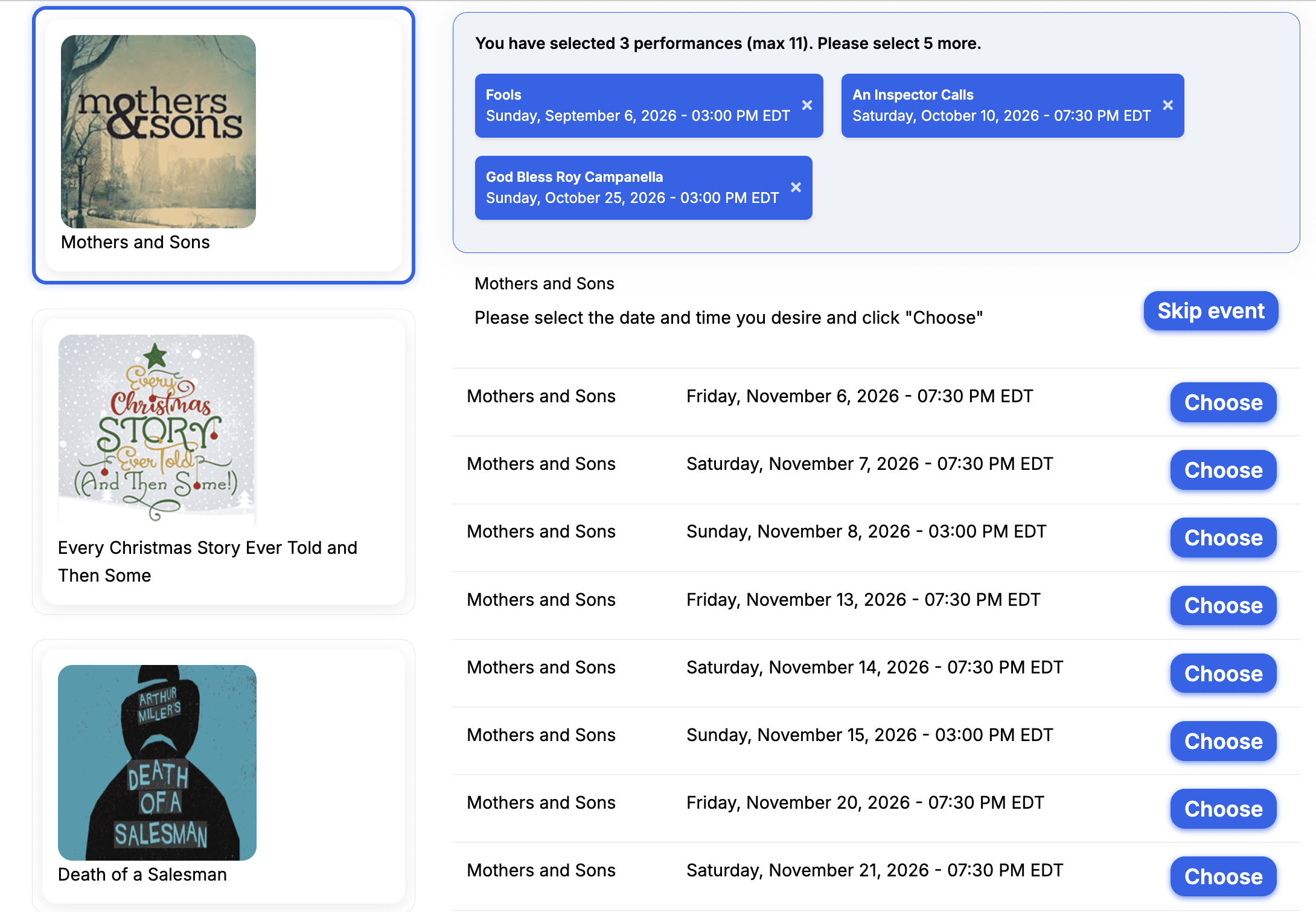Click the Fools selected performance chip
The height and width of the screenshot is (912, 1316).
click(x=649, y=106)
